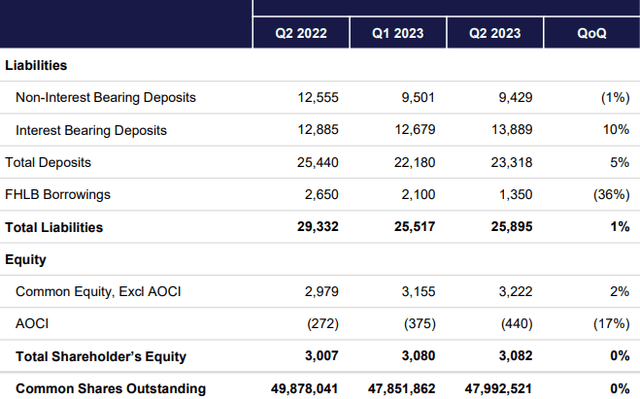Viewport: 640px width, 399px height.
Task: Select the Interest Bearing Deposits row label
Action: click(x=91, y=130)
